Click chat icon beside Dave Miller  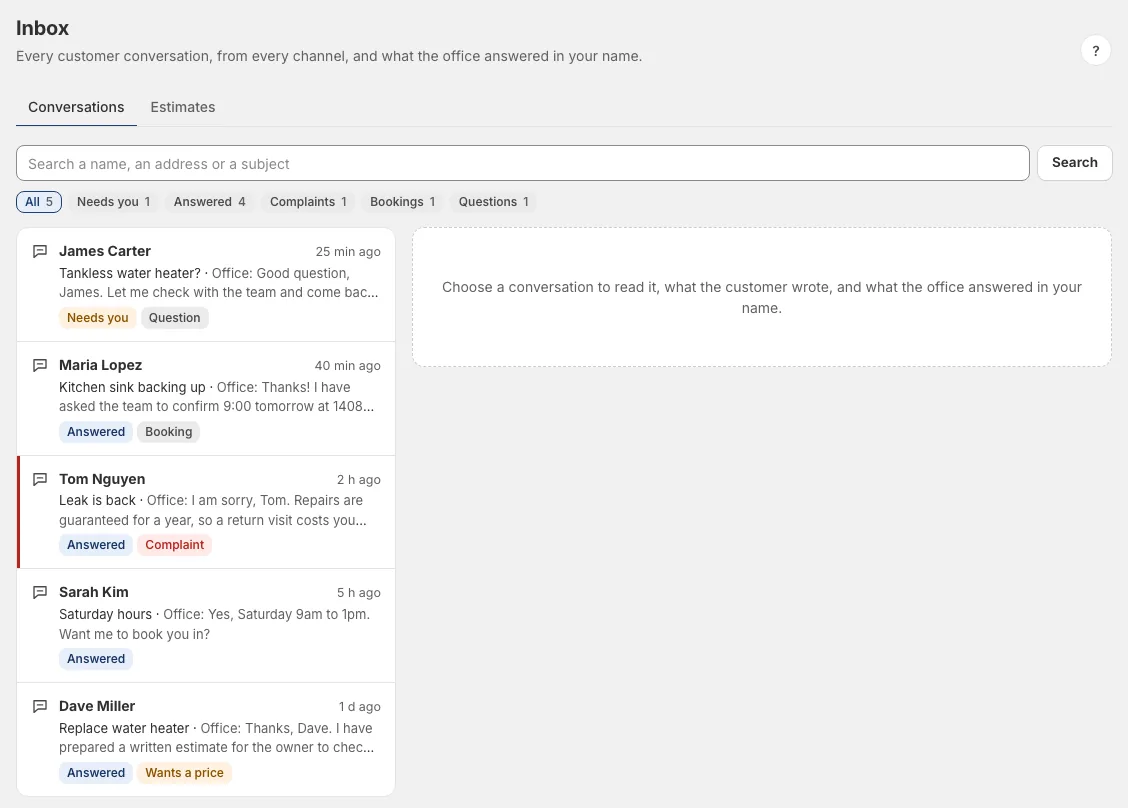point(40,707)
